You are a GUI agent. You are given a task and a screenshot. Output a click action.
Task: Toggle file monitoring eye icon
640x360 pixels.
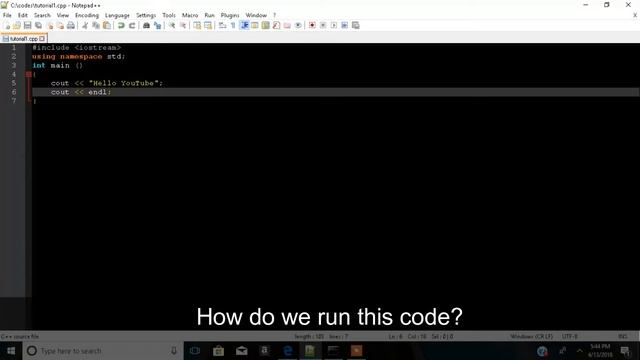(298, 25)
